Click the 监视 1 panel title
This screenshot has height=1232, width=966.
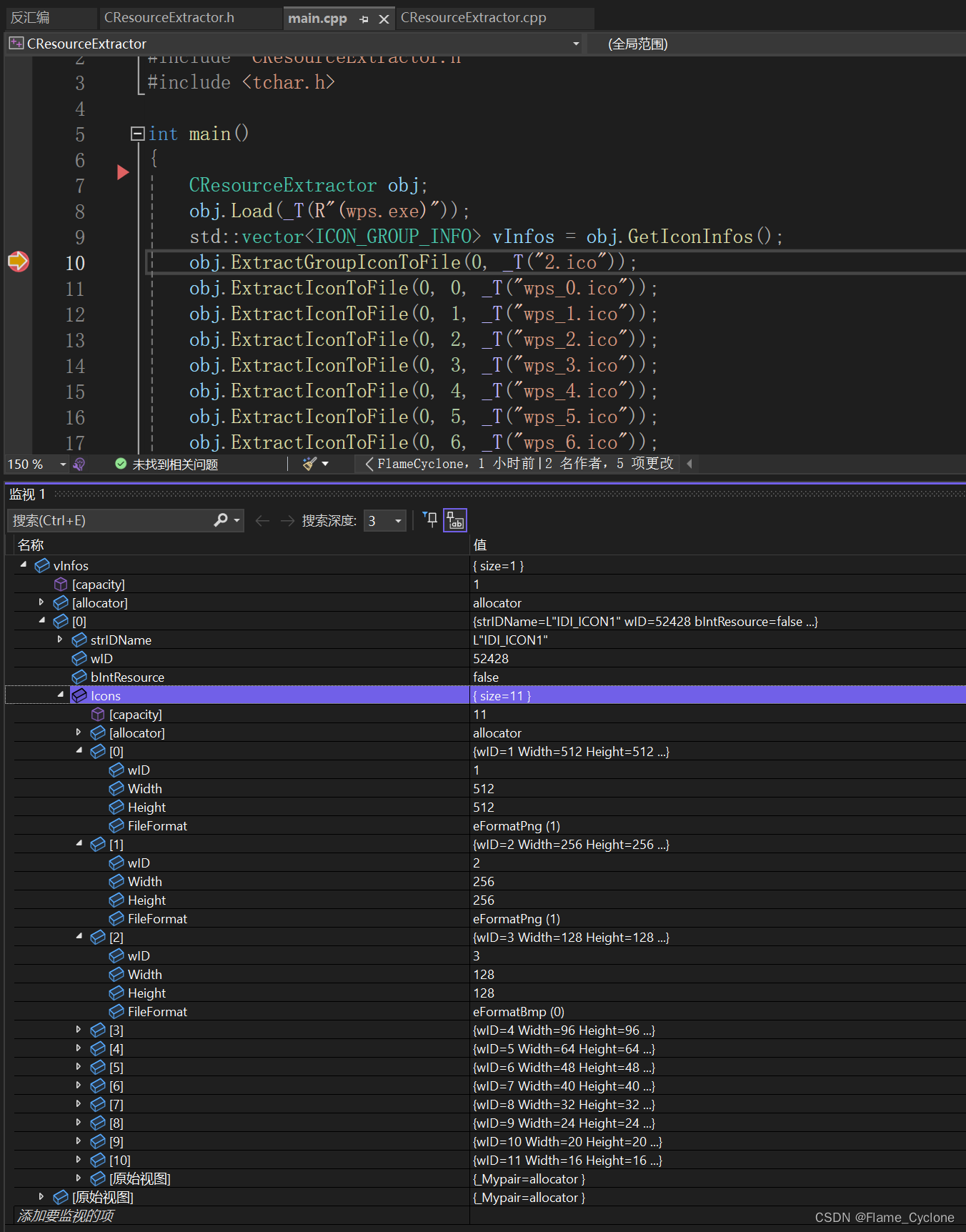[x=27, y=495]
